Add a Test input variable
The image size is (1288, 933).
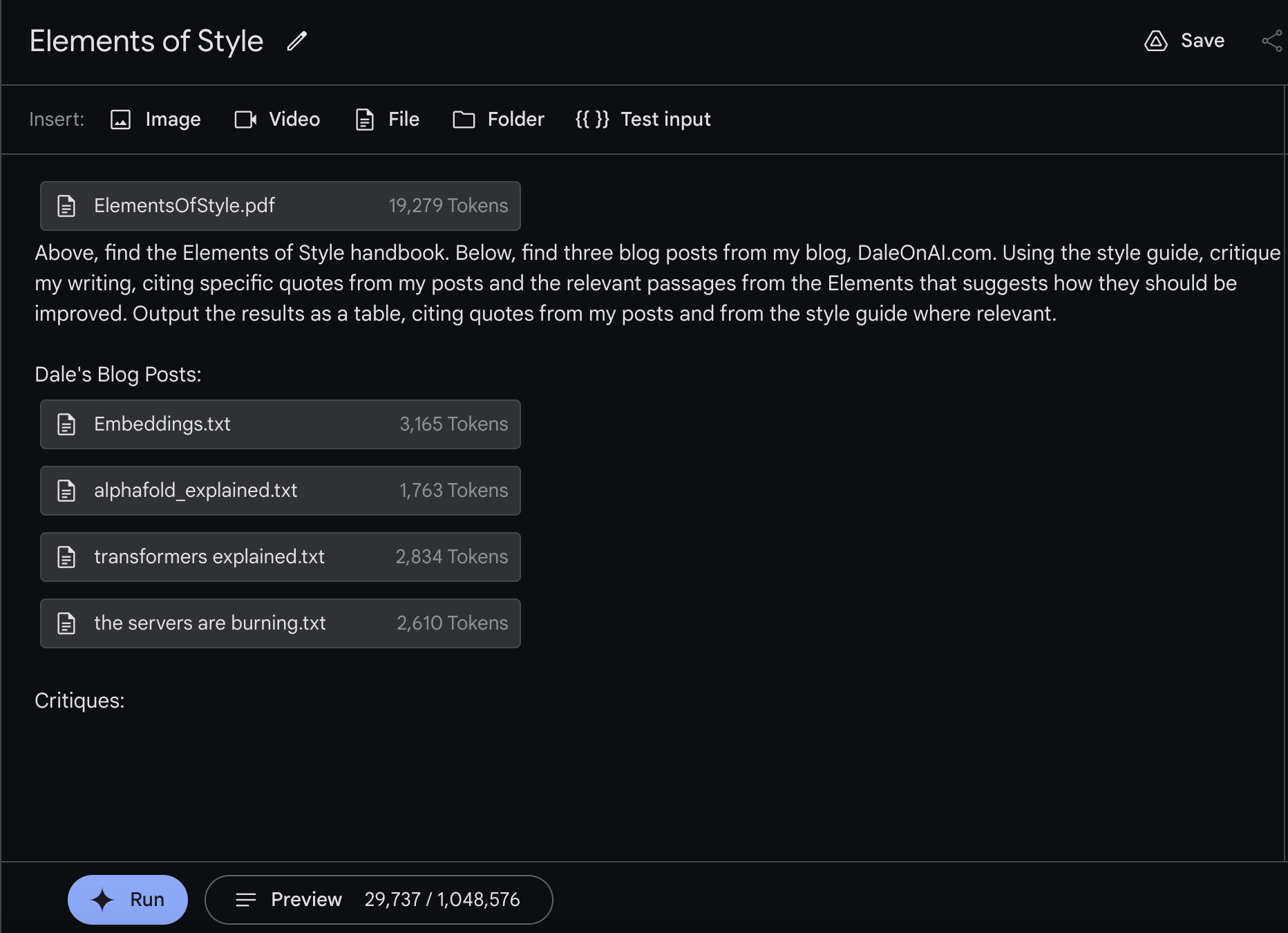643,120
